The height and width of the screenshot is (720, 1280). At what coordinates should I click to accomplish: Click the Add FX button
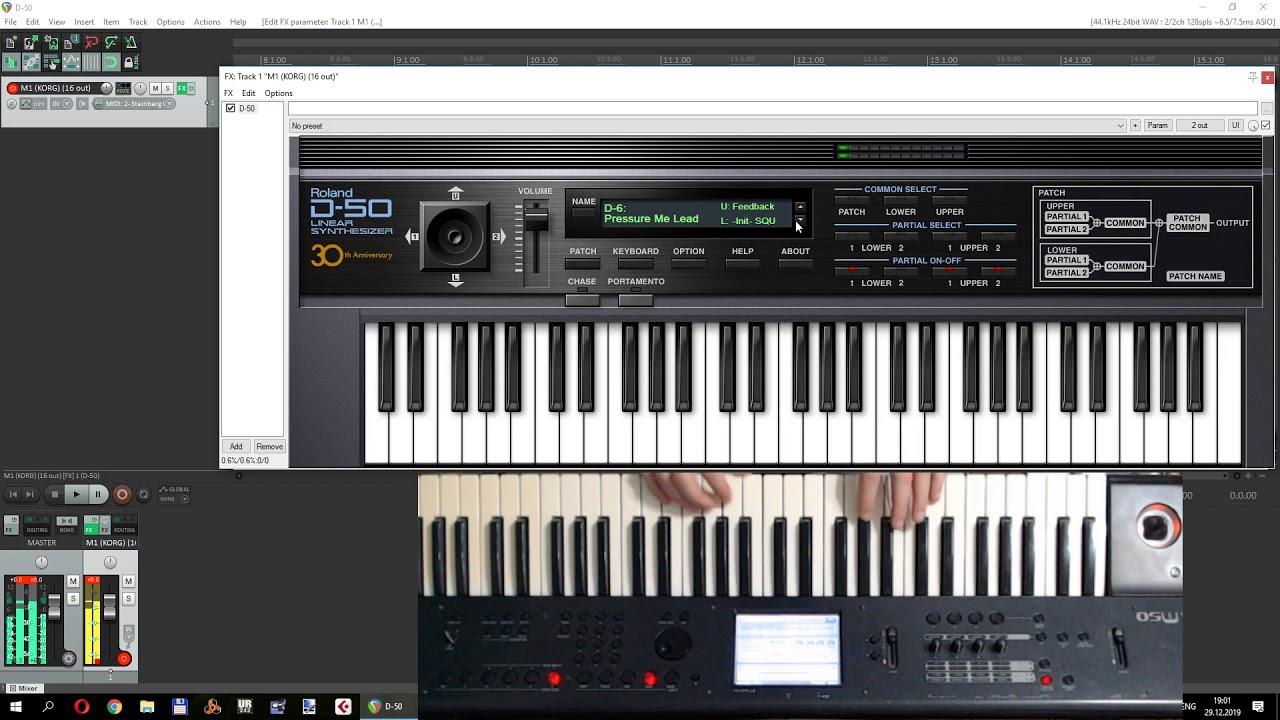point(236,447)
